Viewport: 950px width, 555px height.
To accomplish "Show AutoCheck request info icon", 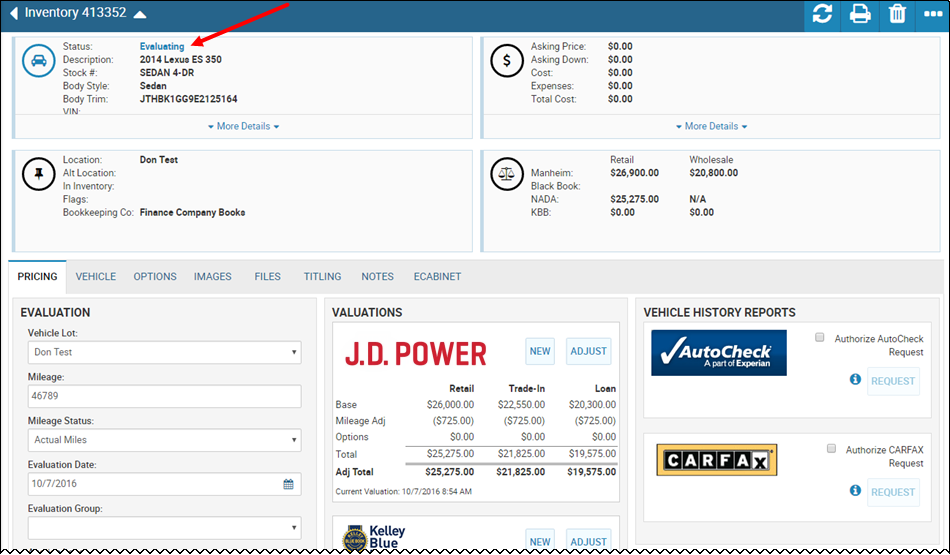I will point(855,379).
